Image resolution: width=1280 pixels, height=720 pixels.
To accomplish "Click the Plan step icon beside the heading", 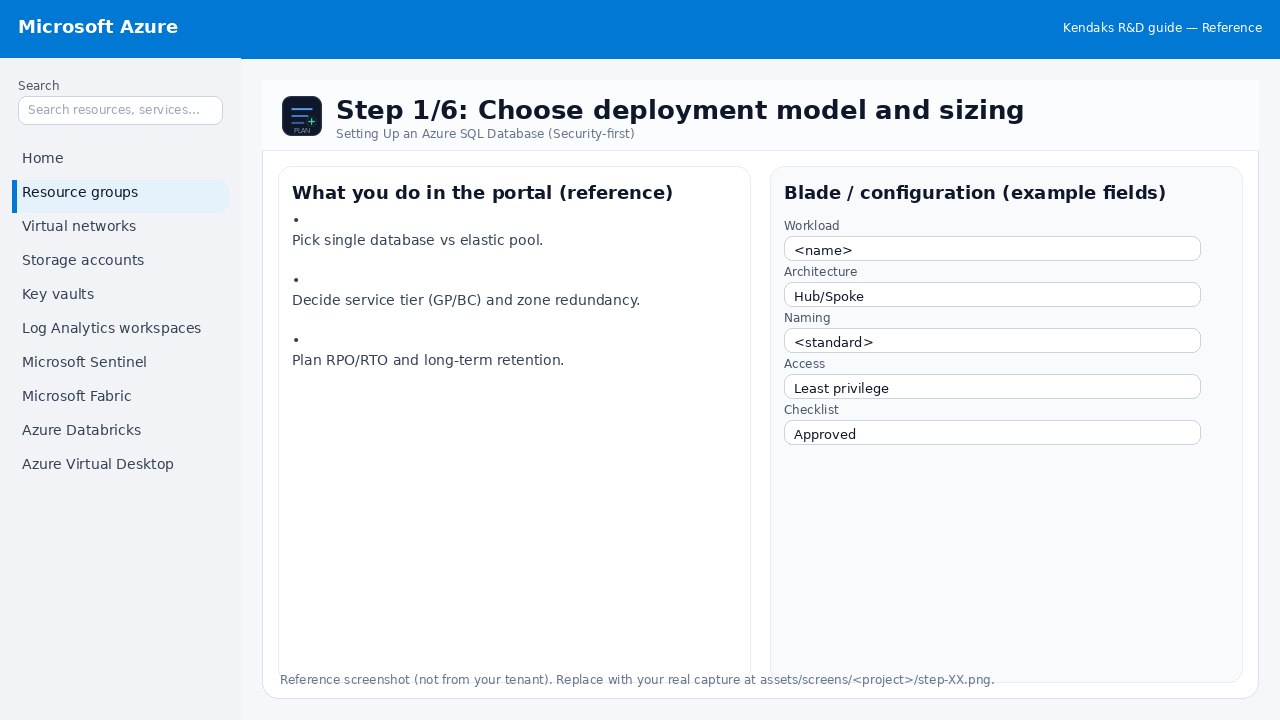I will click(x=302, y=116).
